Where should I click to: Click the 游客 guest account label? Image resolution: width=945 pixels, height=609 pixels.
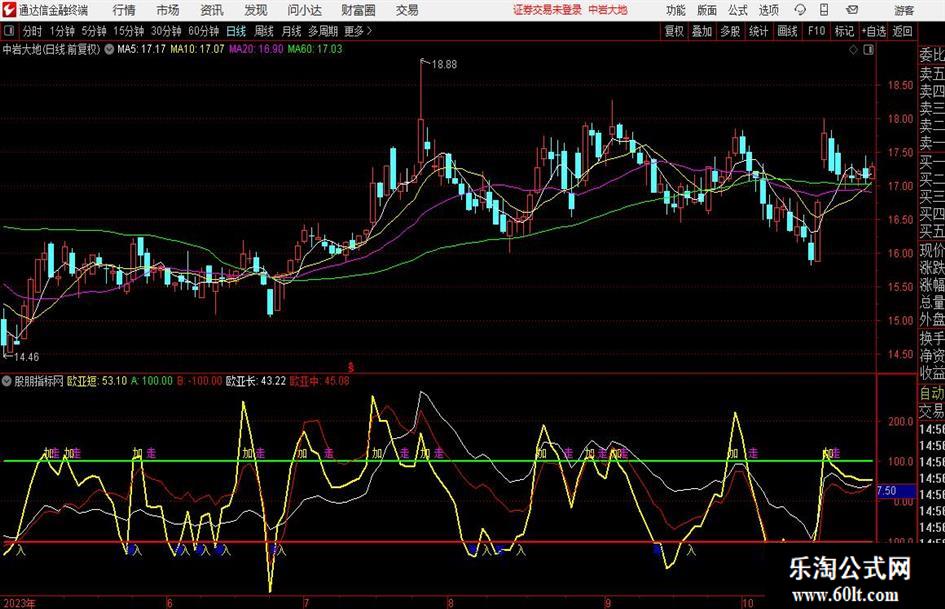(x=904, y=10)
